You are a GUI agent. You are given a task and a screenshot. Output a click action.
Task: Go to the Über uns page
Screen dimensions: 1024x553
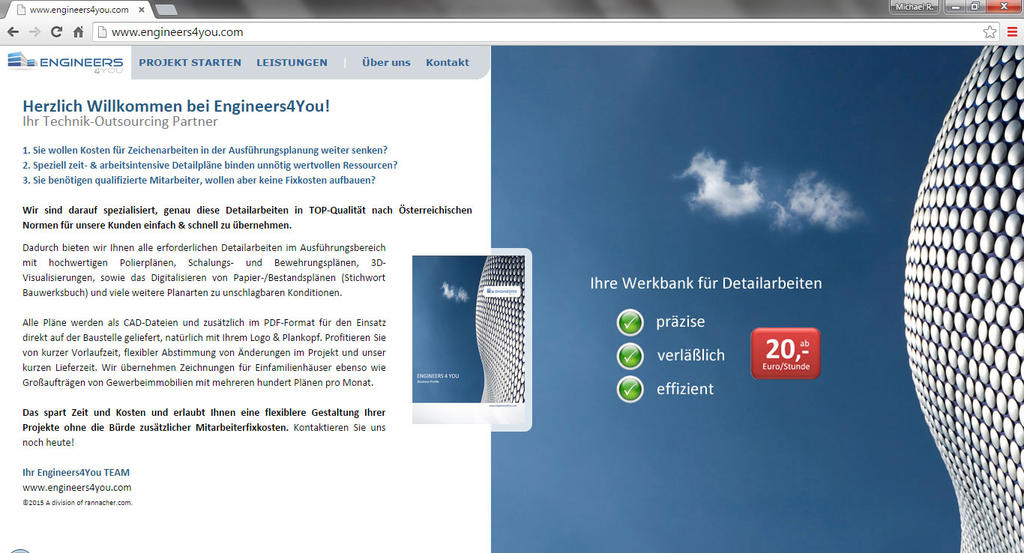point(387,63)
